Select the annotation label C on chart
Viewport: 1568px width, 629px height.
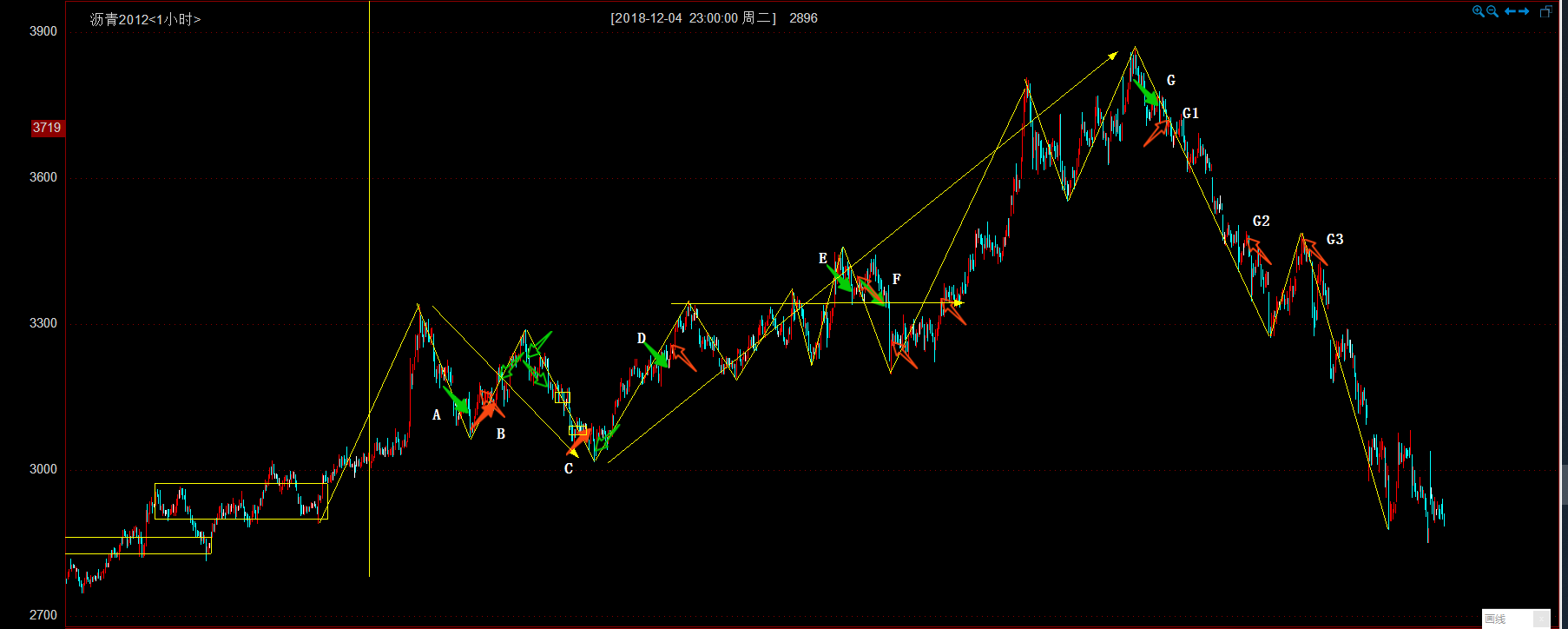pyautogui.click(x=569, y=469)
